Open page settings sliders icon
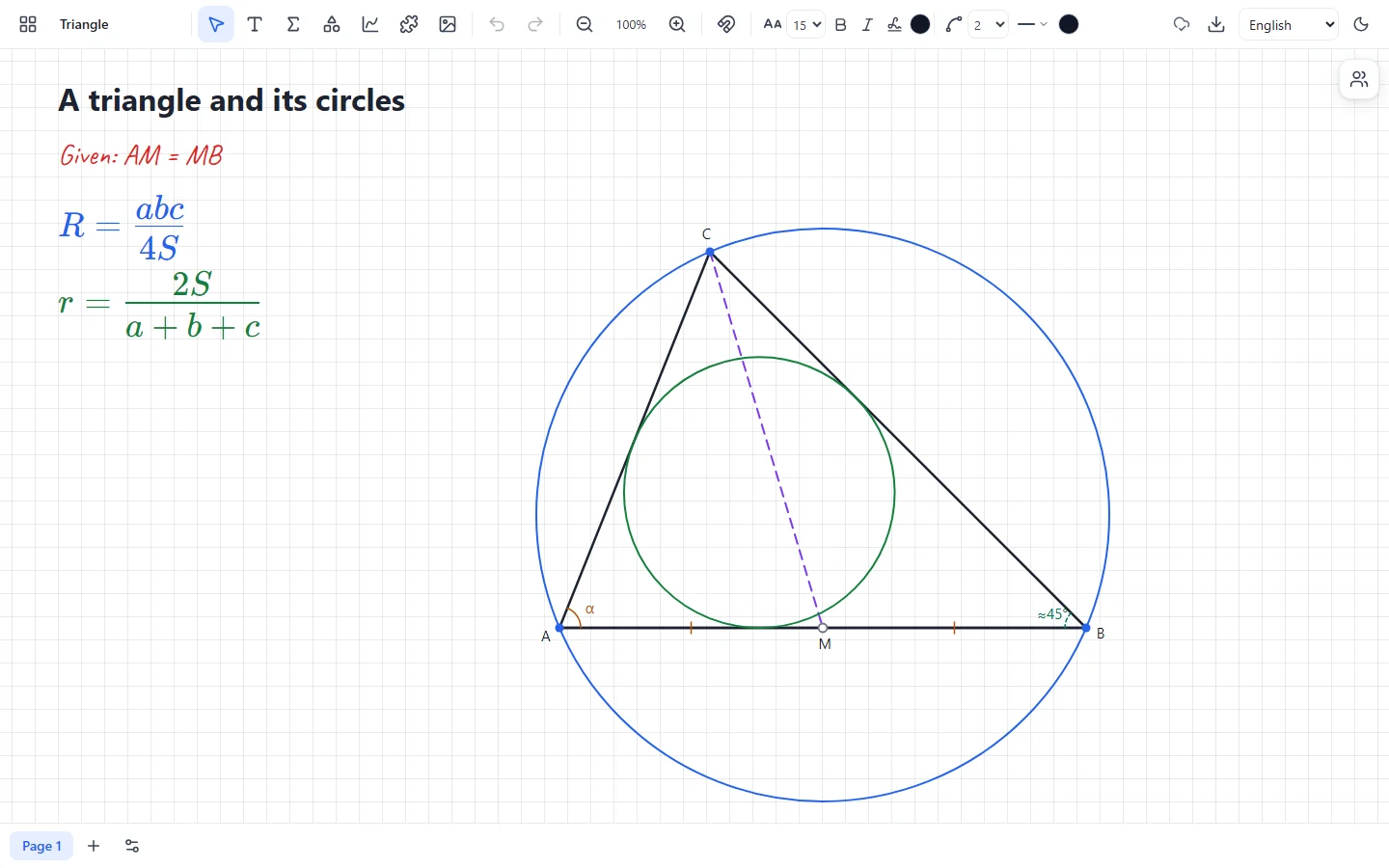 pyautogui.click(x=132, y=846)
